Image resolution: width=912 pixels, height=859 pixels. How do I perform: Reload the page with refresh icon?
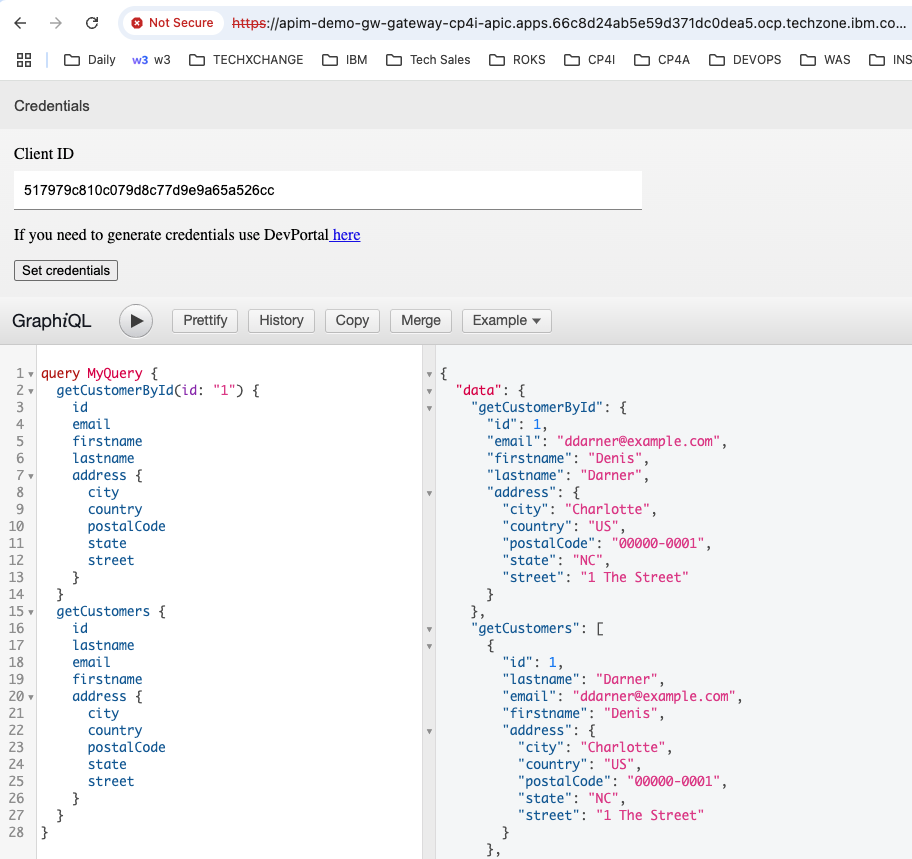[x=92, y=23]
